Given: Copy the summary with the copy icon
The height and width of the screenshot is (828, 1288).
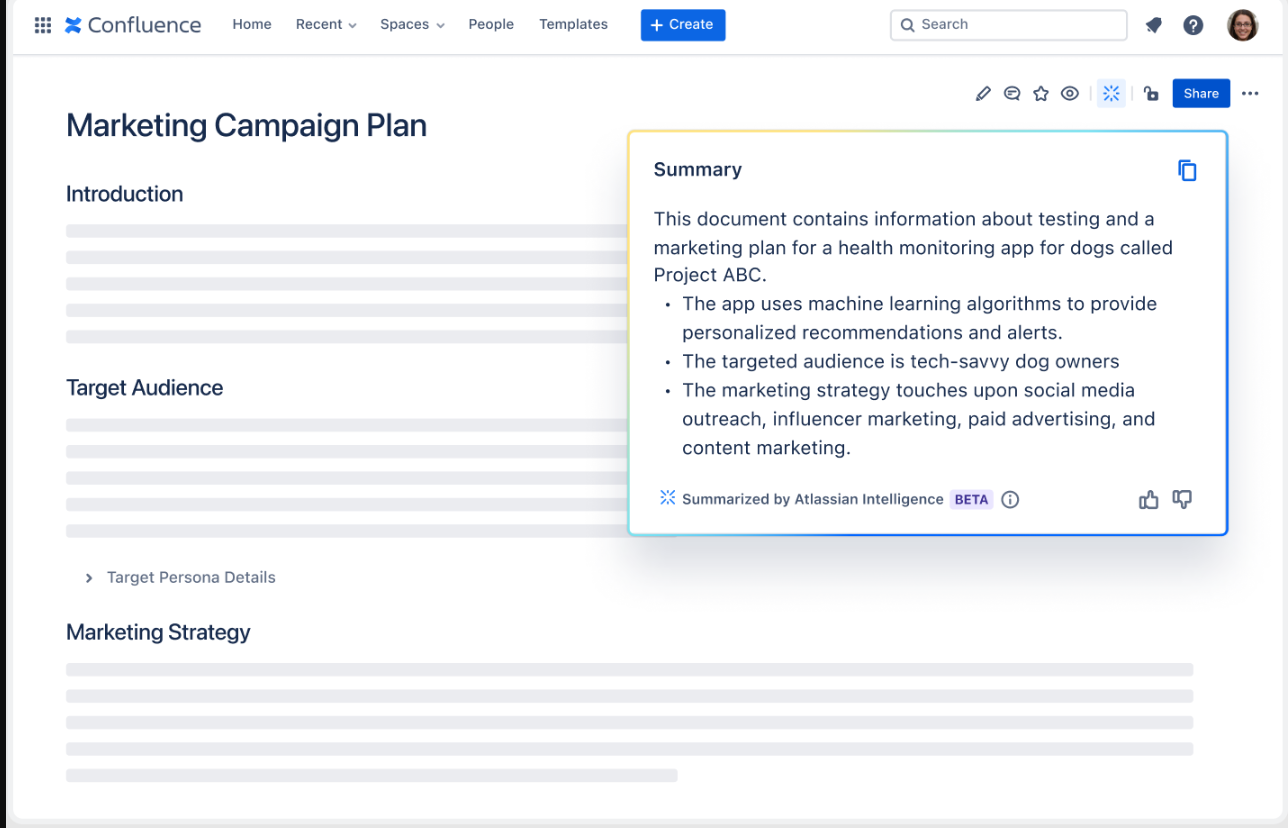Looking at the screenshot, I should [x=1187, y=171].
